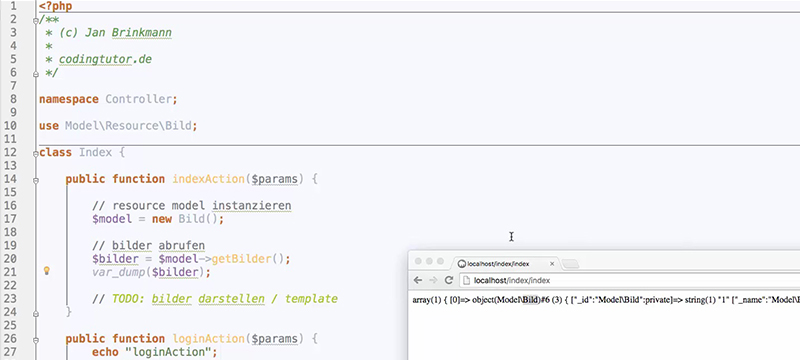Click the method name 'loginAction'

pos(209,339)
